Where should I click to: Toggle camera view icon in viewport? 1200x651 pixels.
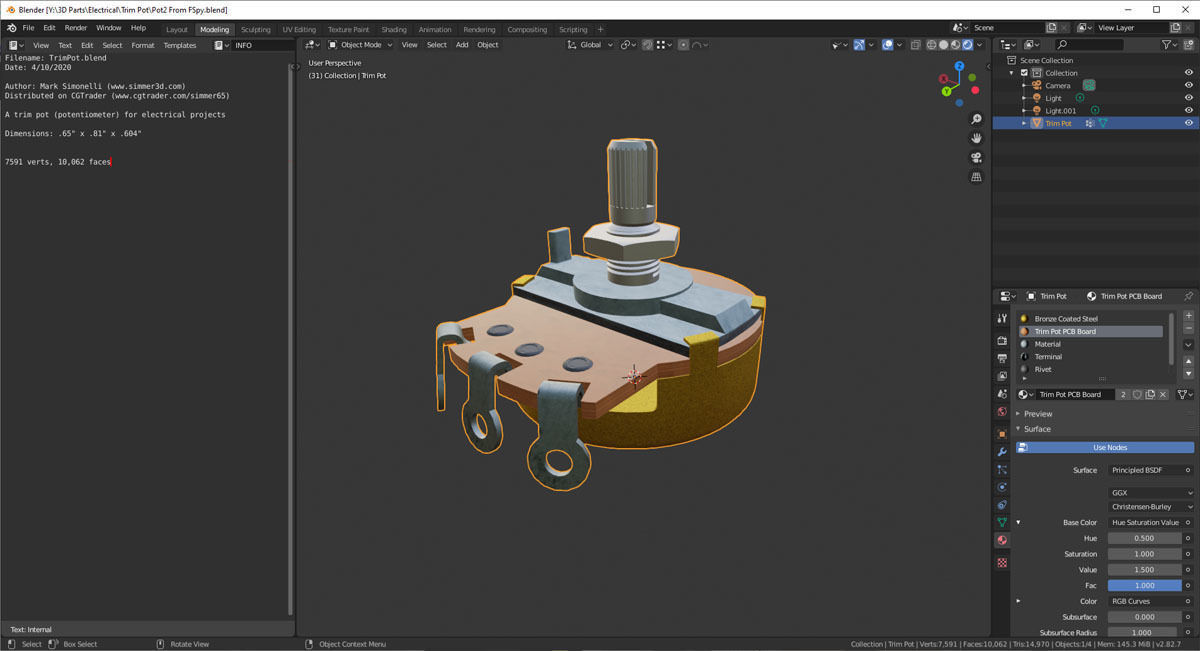(977, 158)
